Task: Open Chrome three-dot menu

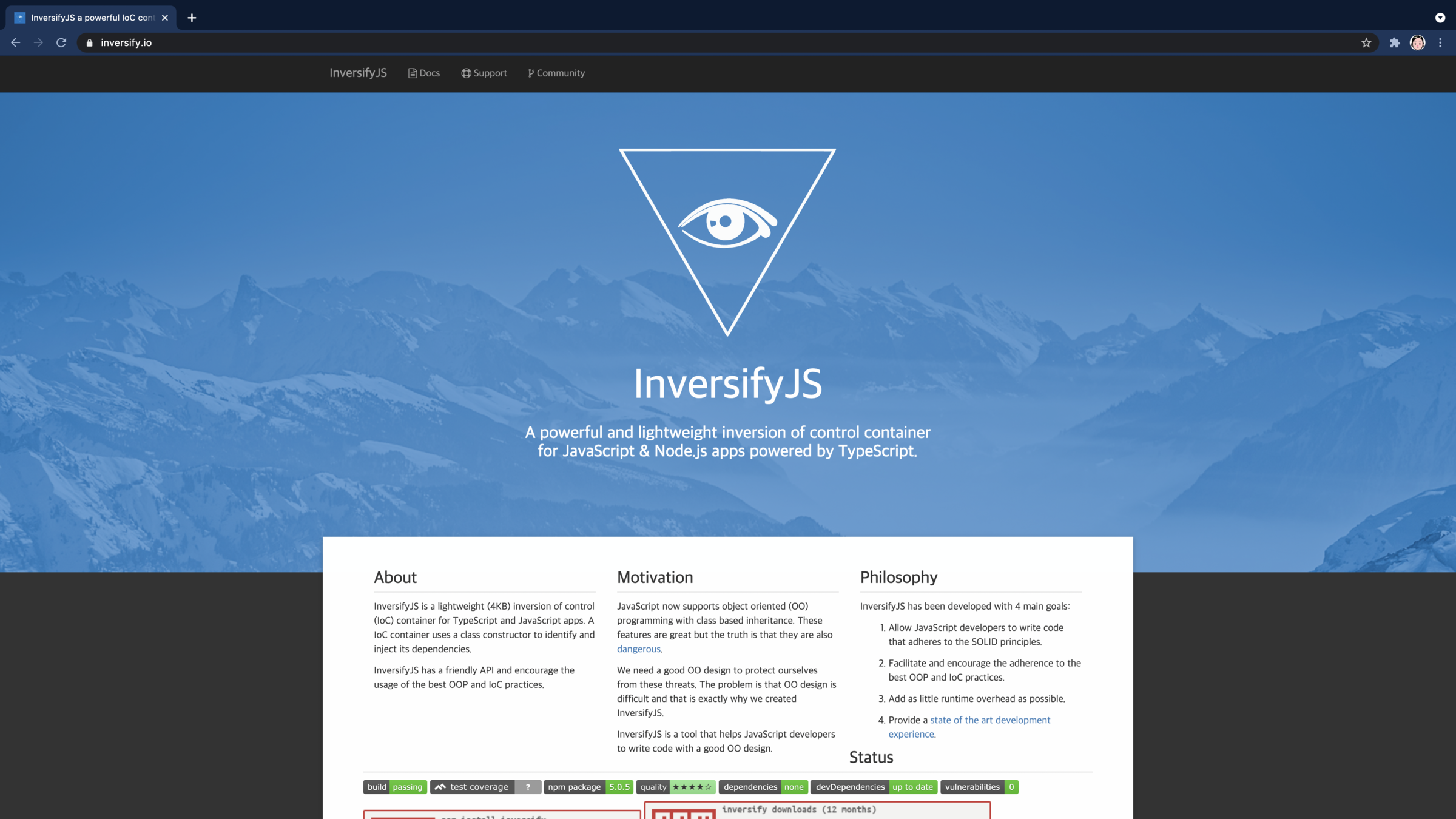Action: [x=1440, y=42]
